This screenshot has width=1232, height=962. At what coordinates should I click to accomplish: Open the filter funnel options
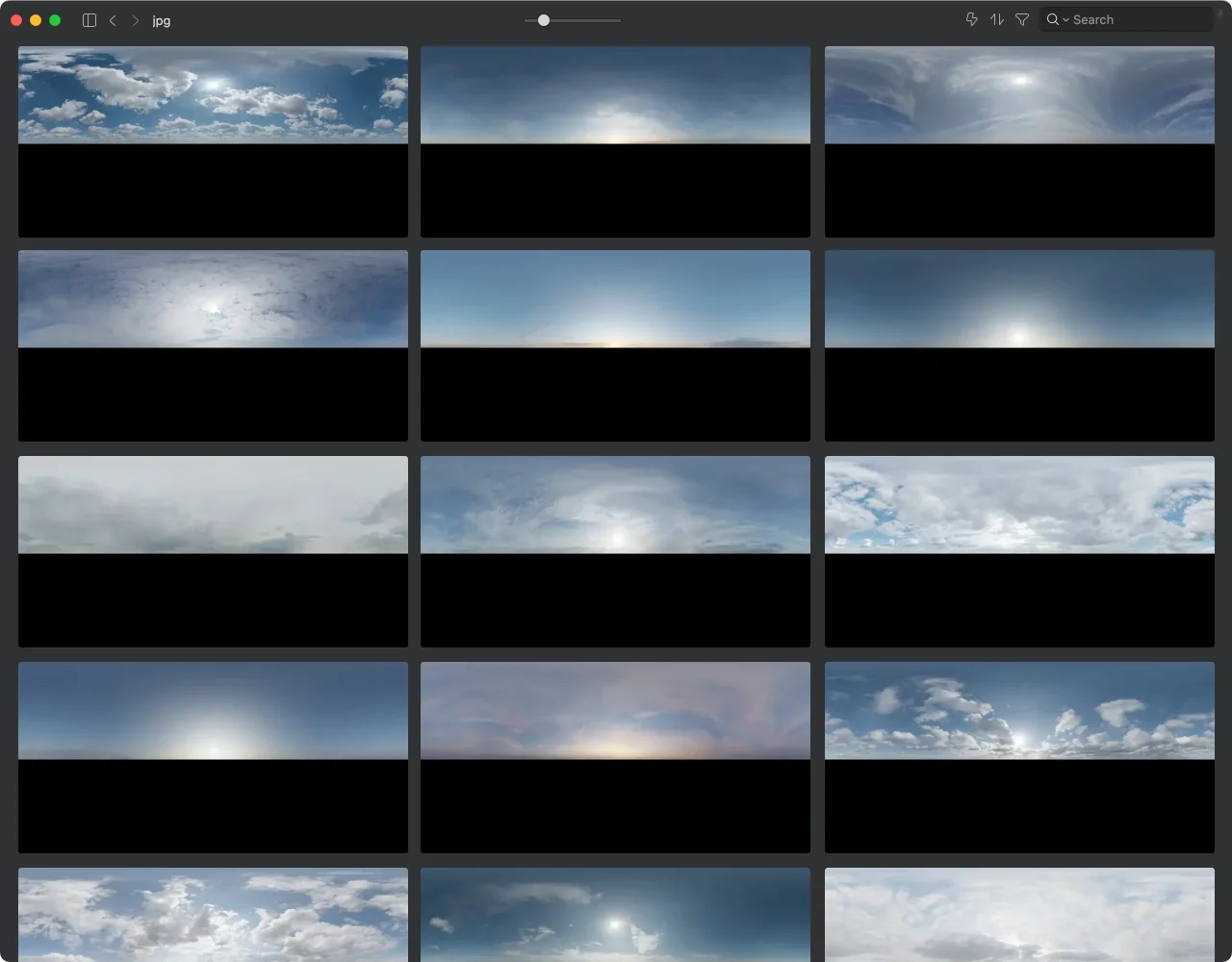[x=1022, y=19]
